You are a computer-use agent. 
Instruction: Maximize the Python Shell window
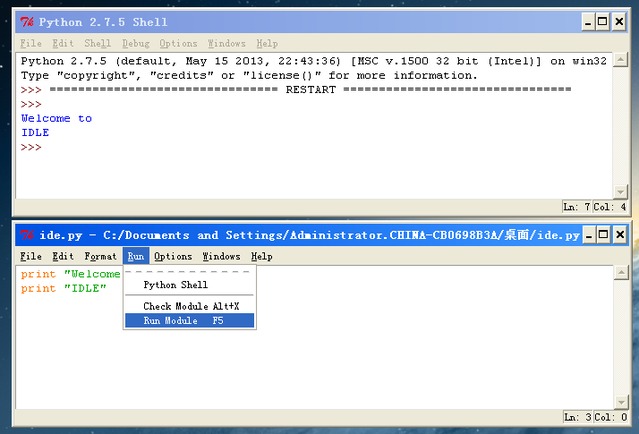[602, 22]
